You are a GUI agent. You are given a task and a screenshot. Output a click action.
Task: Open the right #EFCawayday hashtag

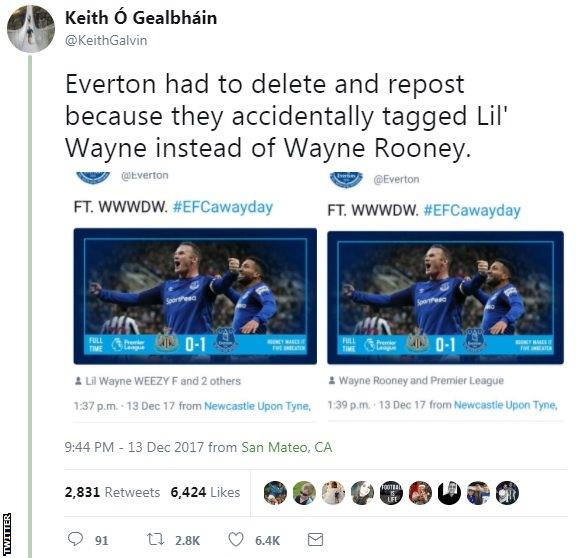click(472, 210)
